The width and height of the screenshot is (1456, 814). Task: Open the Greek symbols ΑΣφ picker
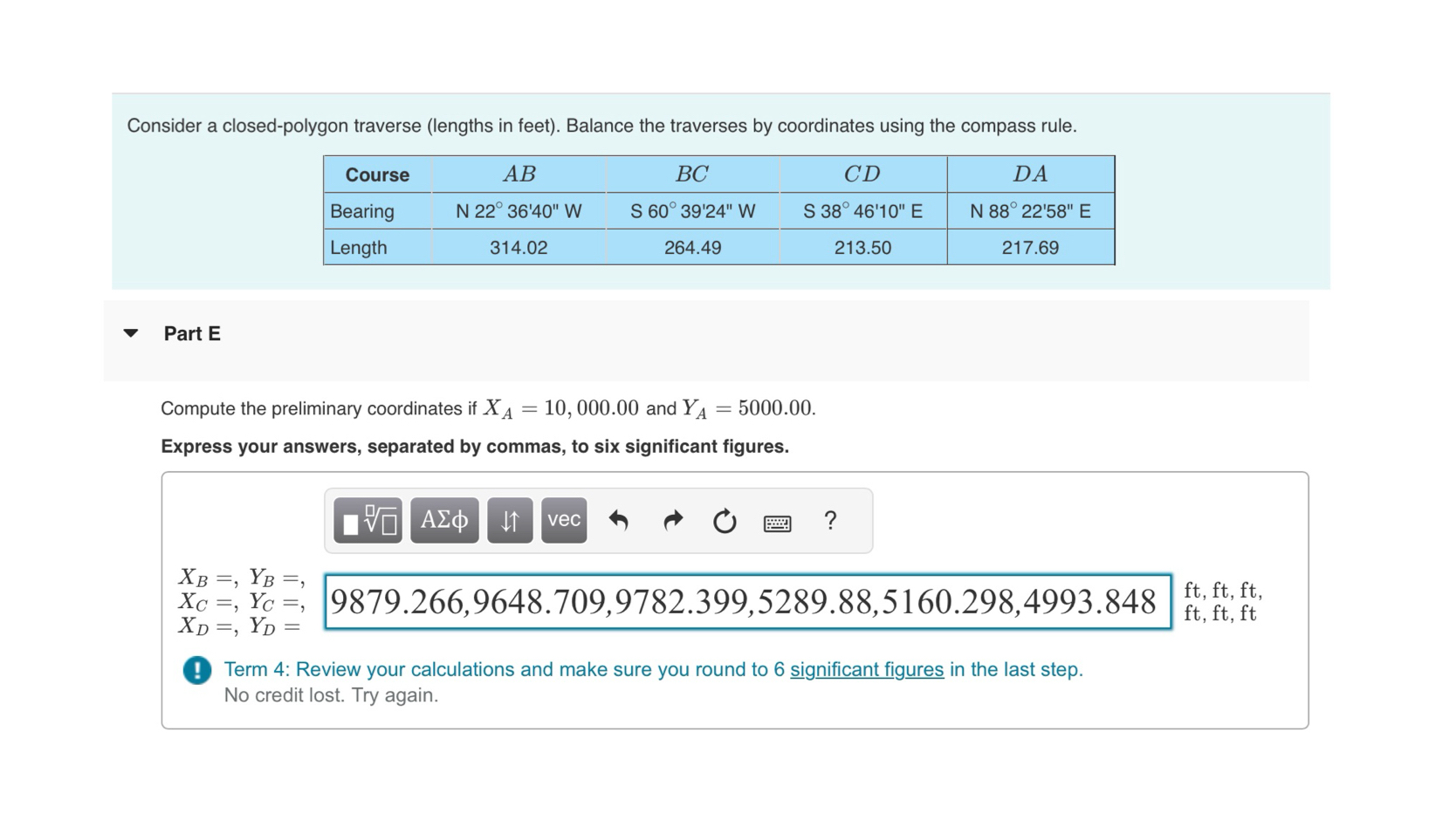click(x=443, y=520)
